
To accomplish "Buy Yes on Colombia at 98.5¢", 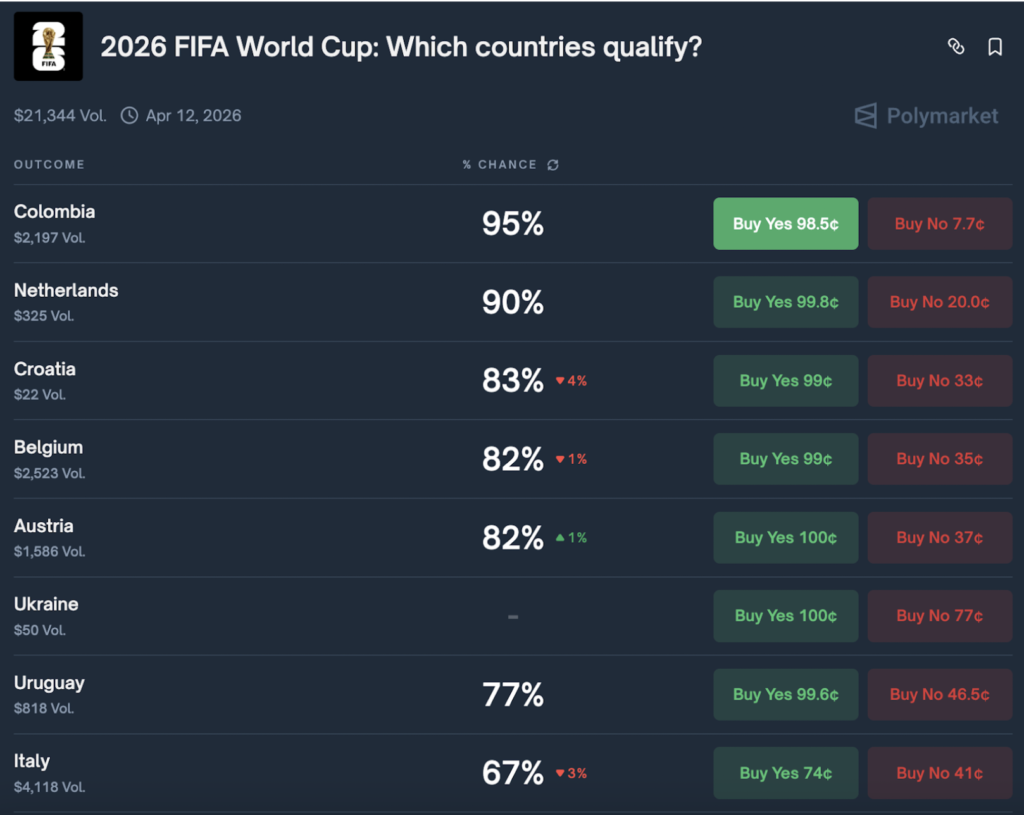I will click(x=786, y=223).
